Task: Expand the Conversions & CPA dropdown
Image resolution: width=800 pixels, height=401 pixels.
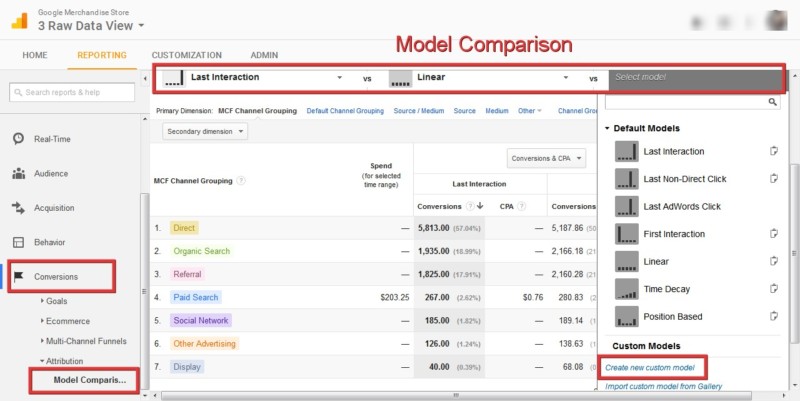Action: [545, 157]
